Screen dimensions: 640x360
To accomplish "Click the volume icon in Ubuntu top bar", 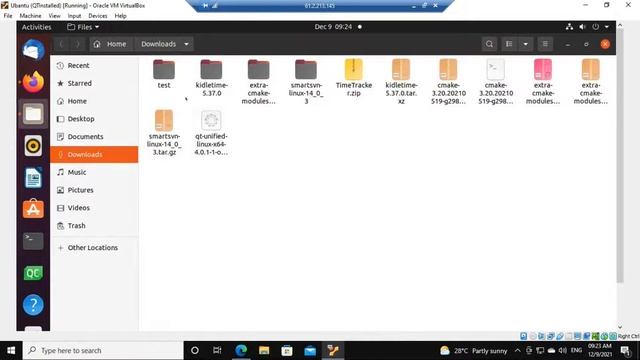I will point(582,27).
